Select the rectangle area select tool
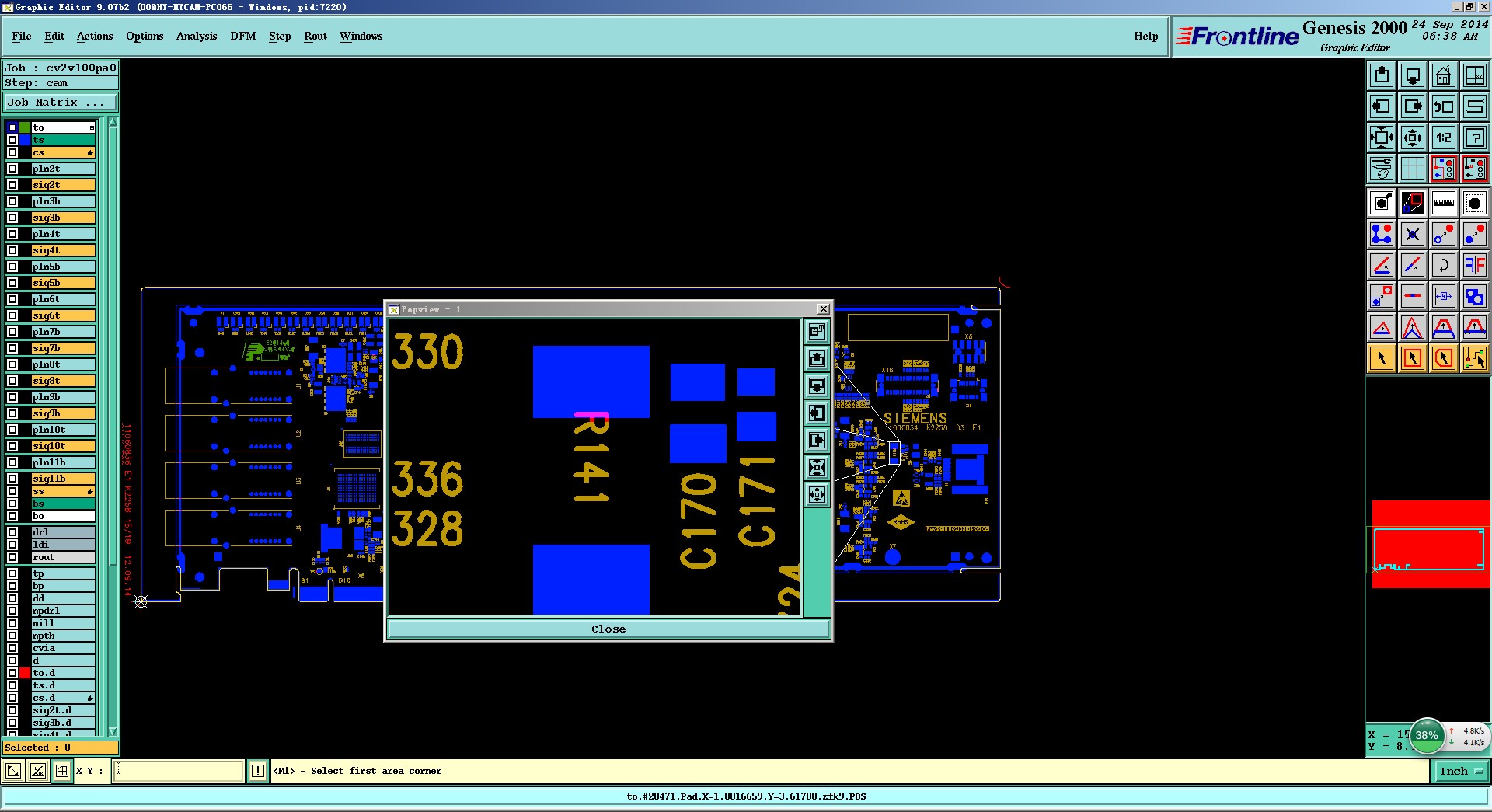Screen dimensions: 1492x812 click(1413, 358)
